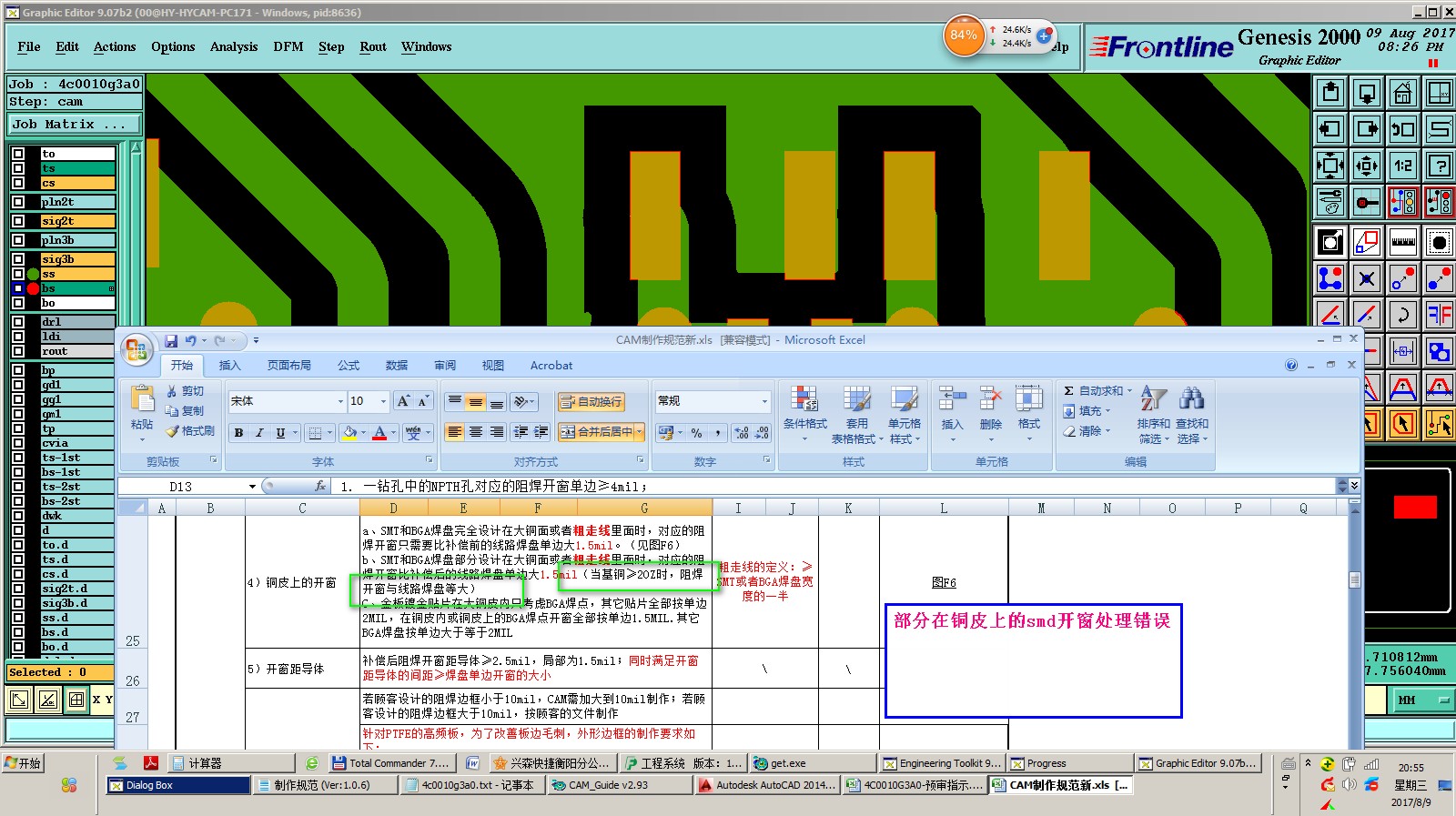Click the pan up arrow icon in Genesis toolbar

point(1330,93)
